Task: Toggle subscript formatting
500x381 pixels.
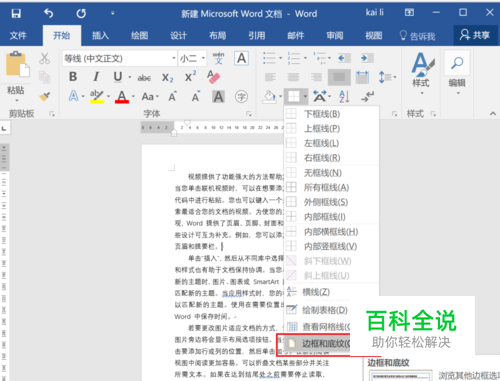Action: click(x=167, y=78)
